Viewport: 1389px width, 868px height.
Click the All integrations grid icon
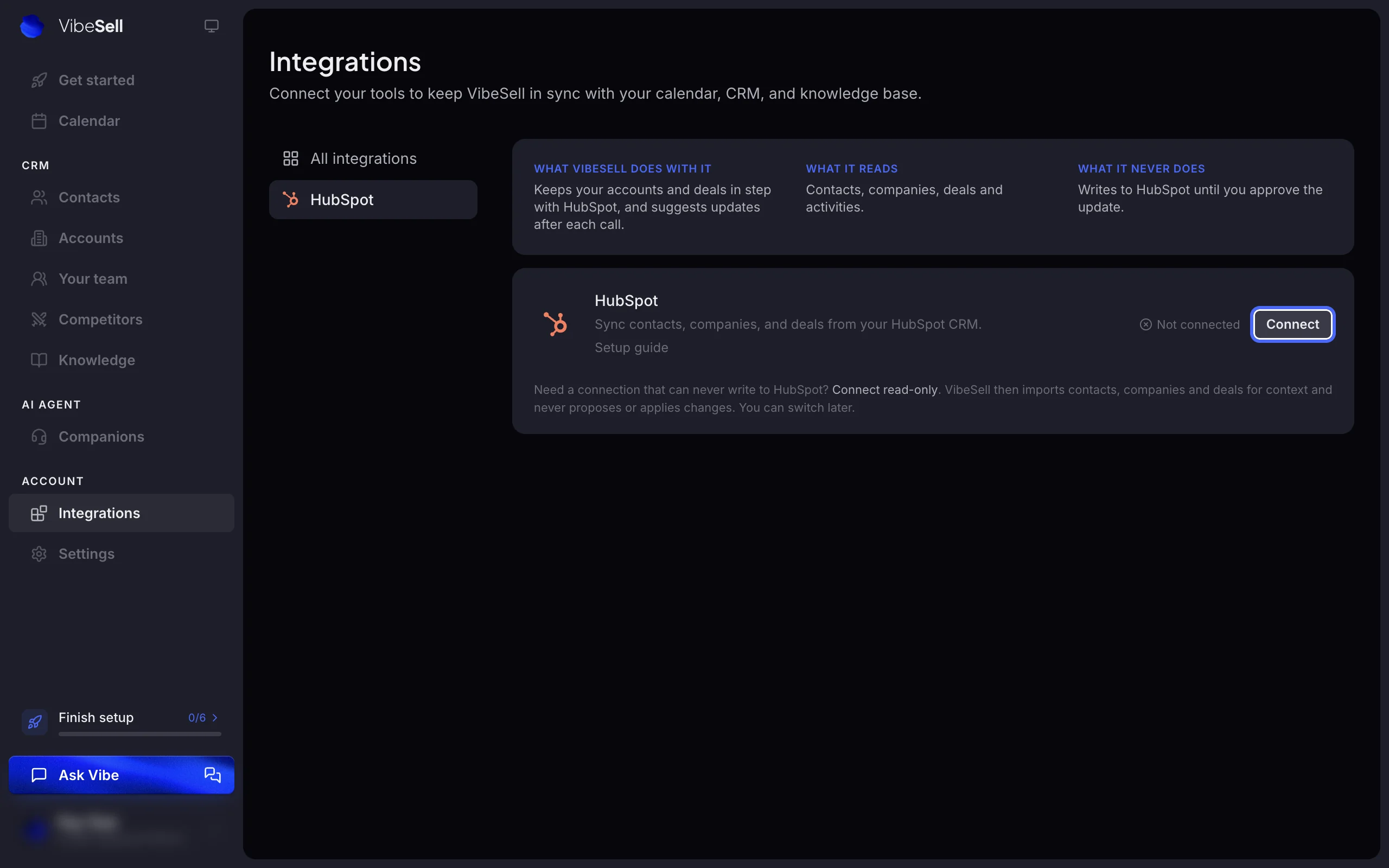(x=291, y=158)
